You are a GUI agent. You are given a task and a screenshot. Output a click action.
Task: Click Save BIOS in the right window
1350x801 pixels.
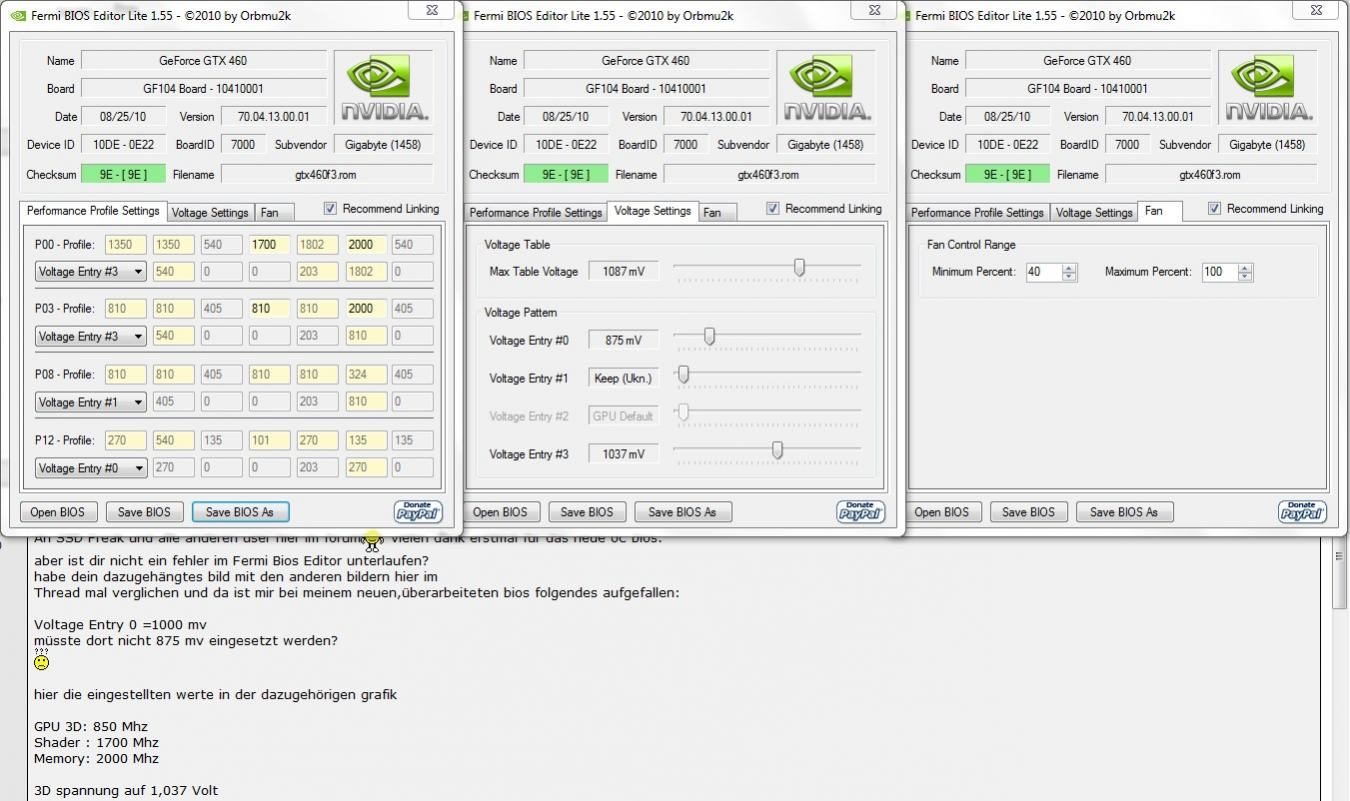point(1029,512)
